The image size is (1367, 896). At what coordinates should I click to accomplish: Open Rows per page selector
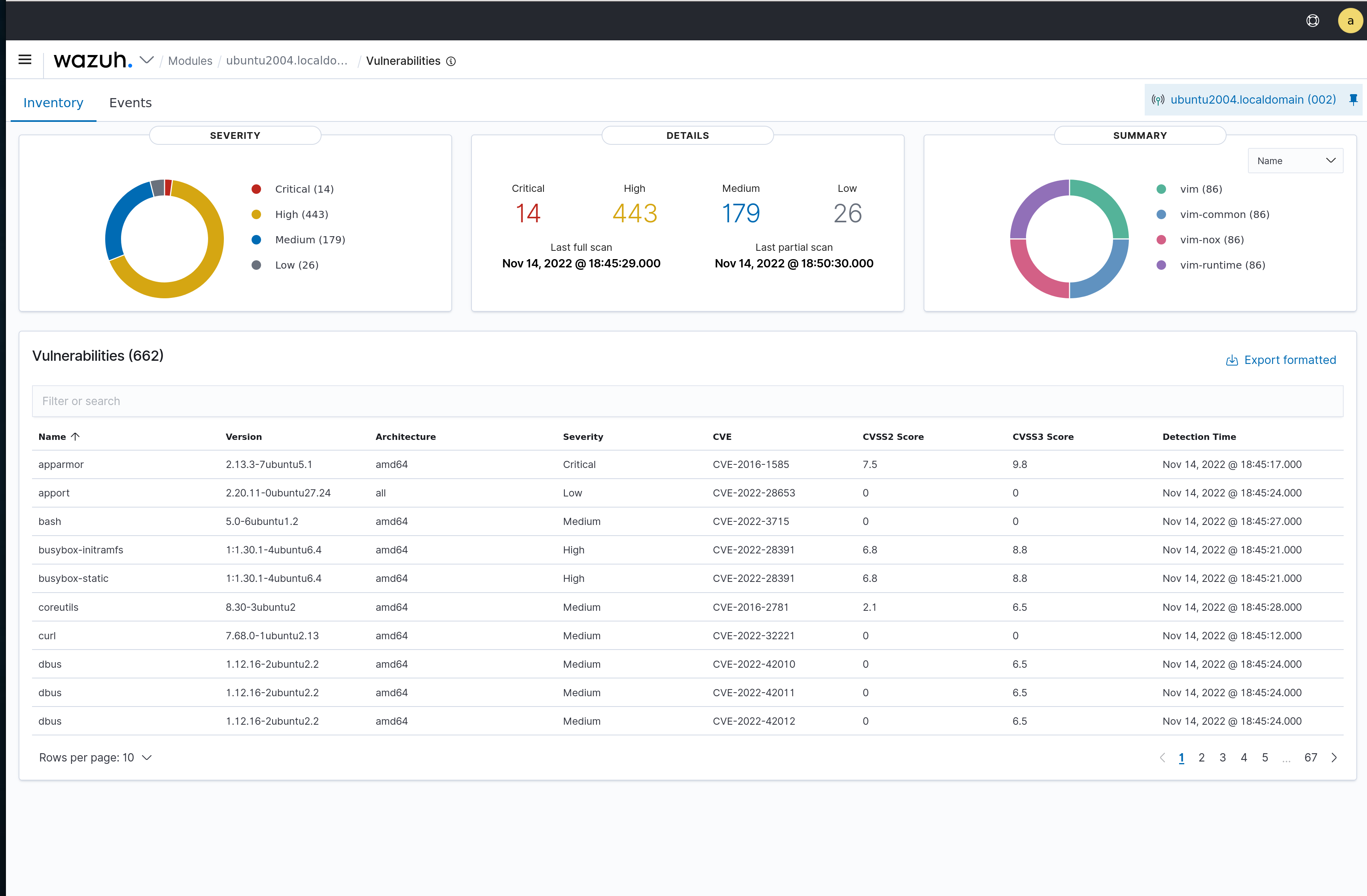tap(95, 758)
